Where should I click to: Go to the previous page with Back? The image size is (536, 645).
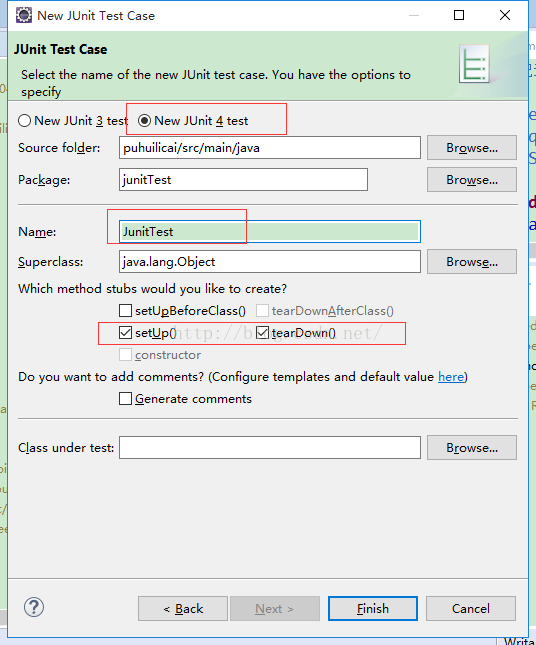point(183,608)
